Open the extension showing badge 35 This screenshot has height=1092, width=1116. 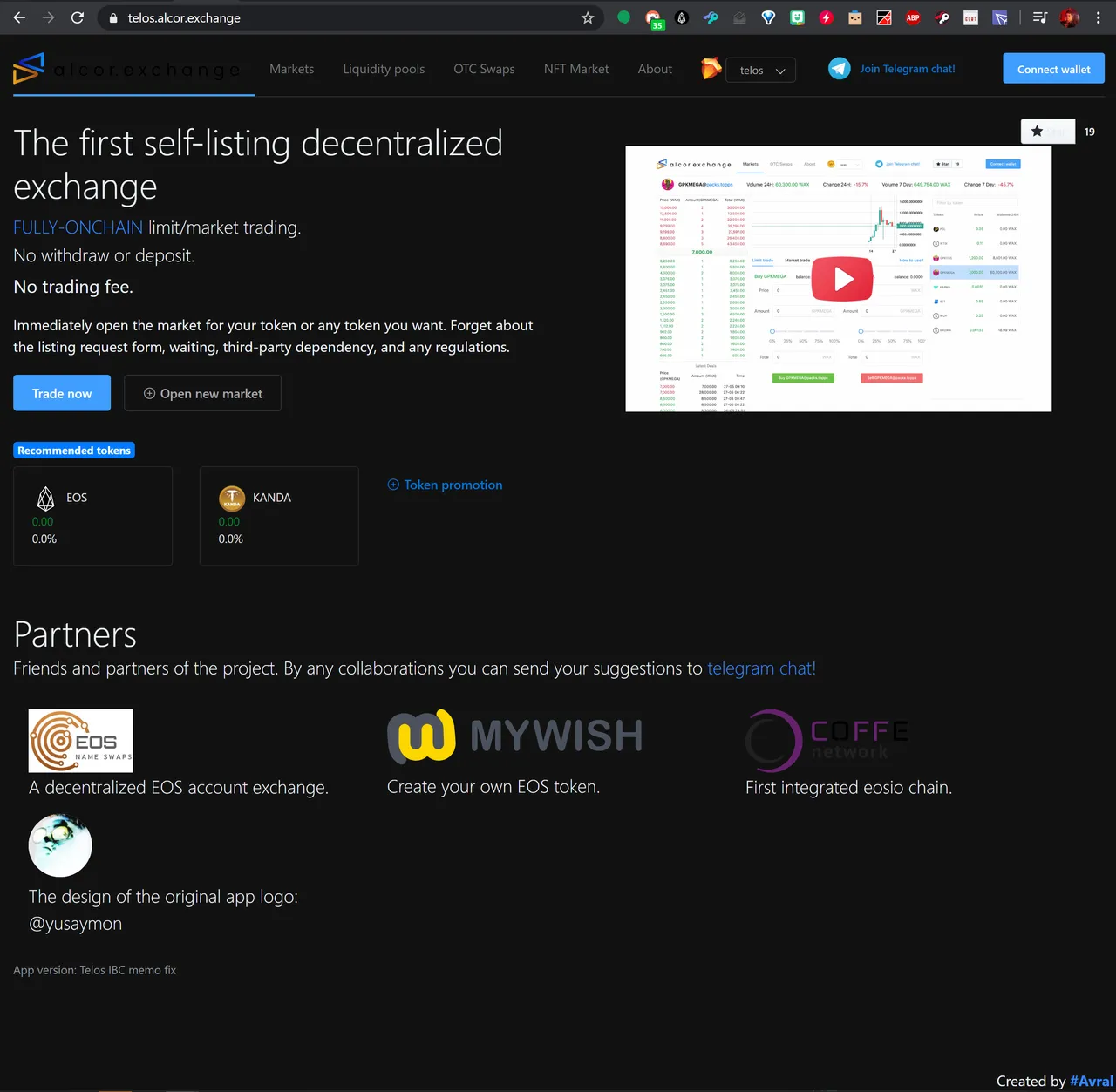(x=653, y=18)
